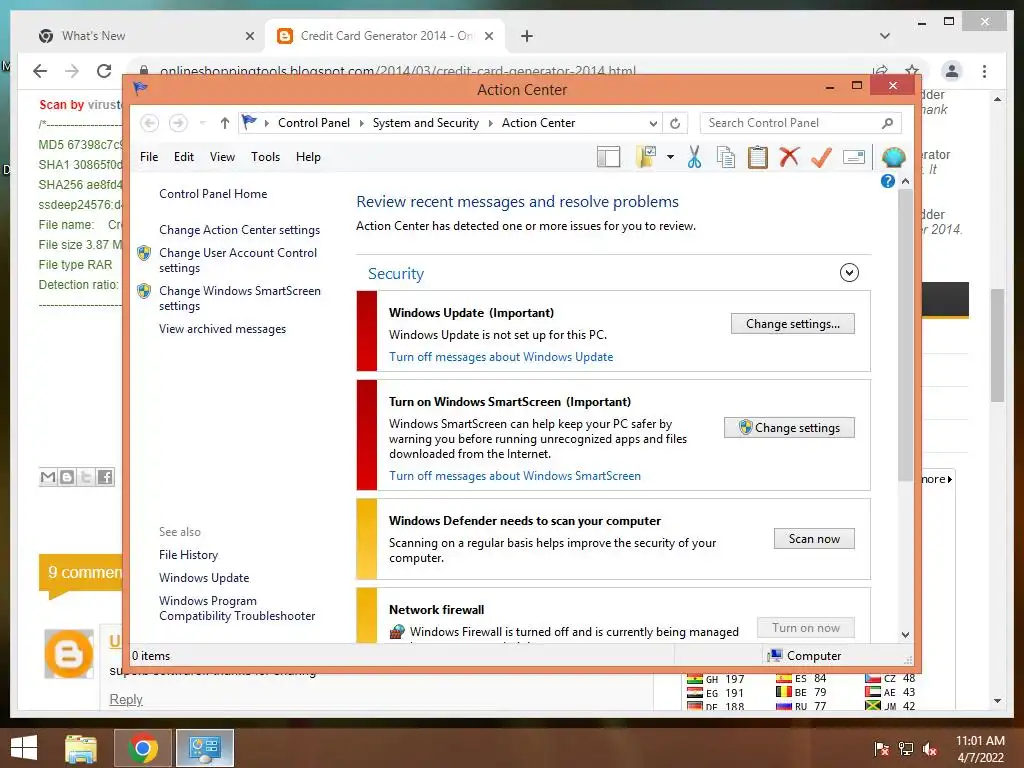The height and width of the screenshot is (768, 1024).
Task: Open Windows Update under See also
Action: point(204,578)
